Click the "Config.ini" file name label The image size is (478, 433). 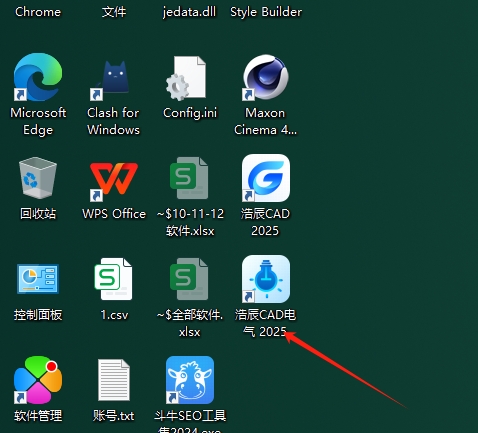[190, 113]
